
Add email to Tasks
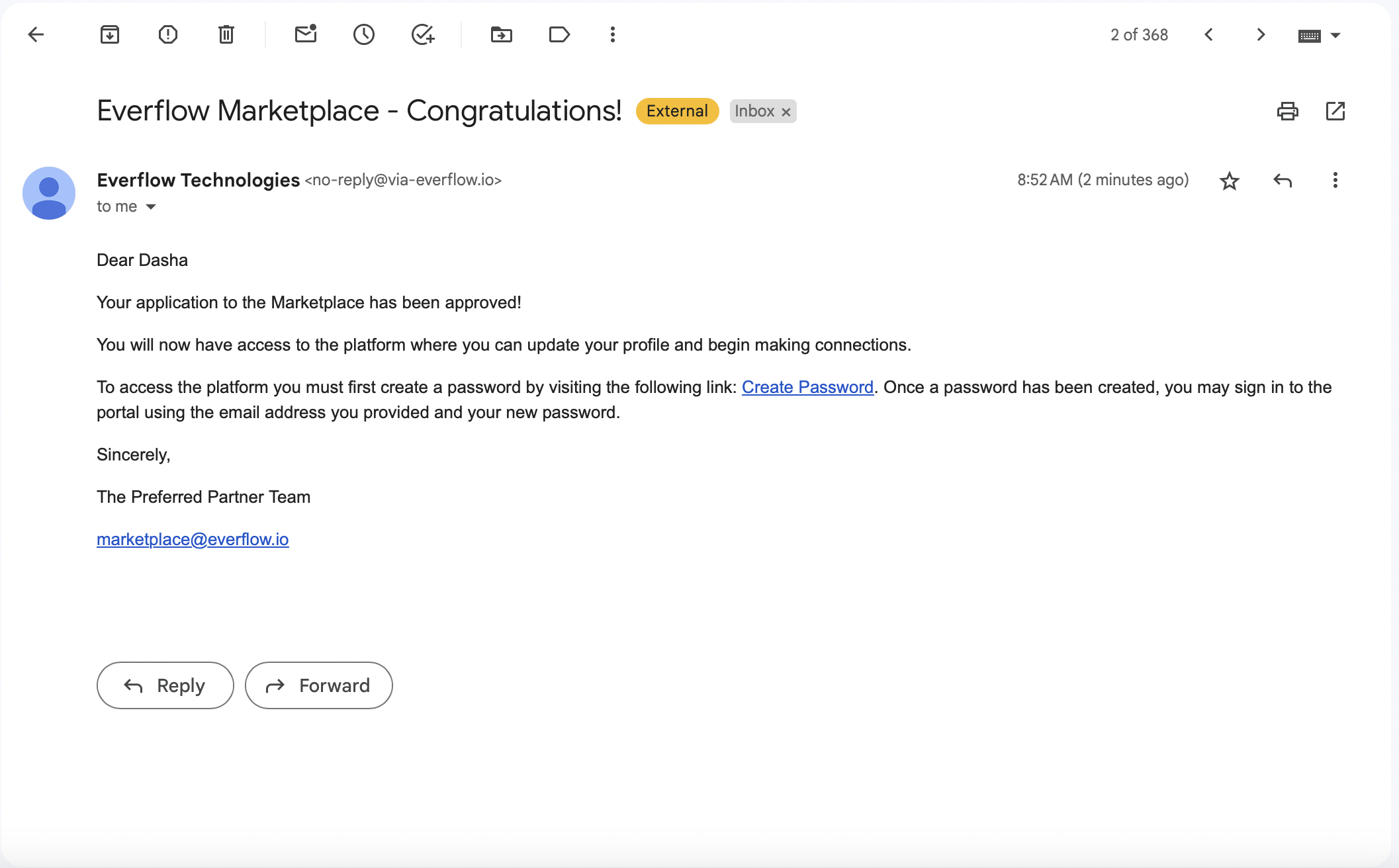[x=423, y=34]
